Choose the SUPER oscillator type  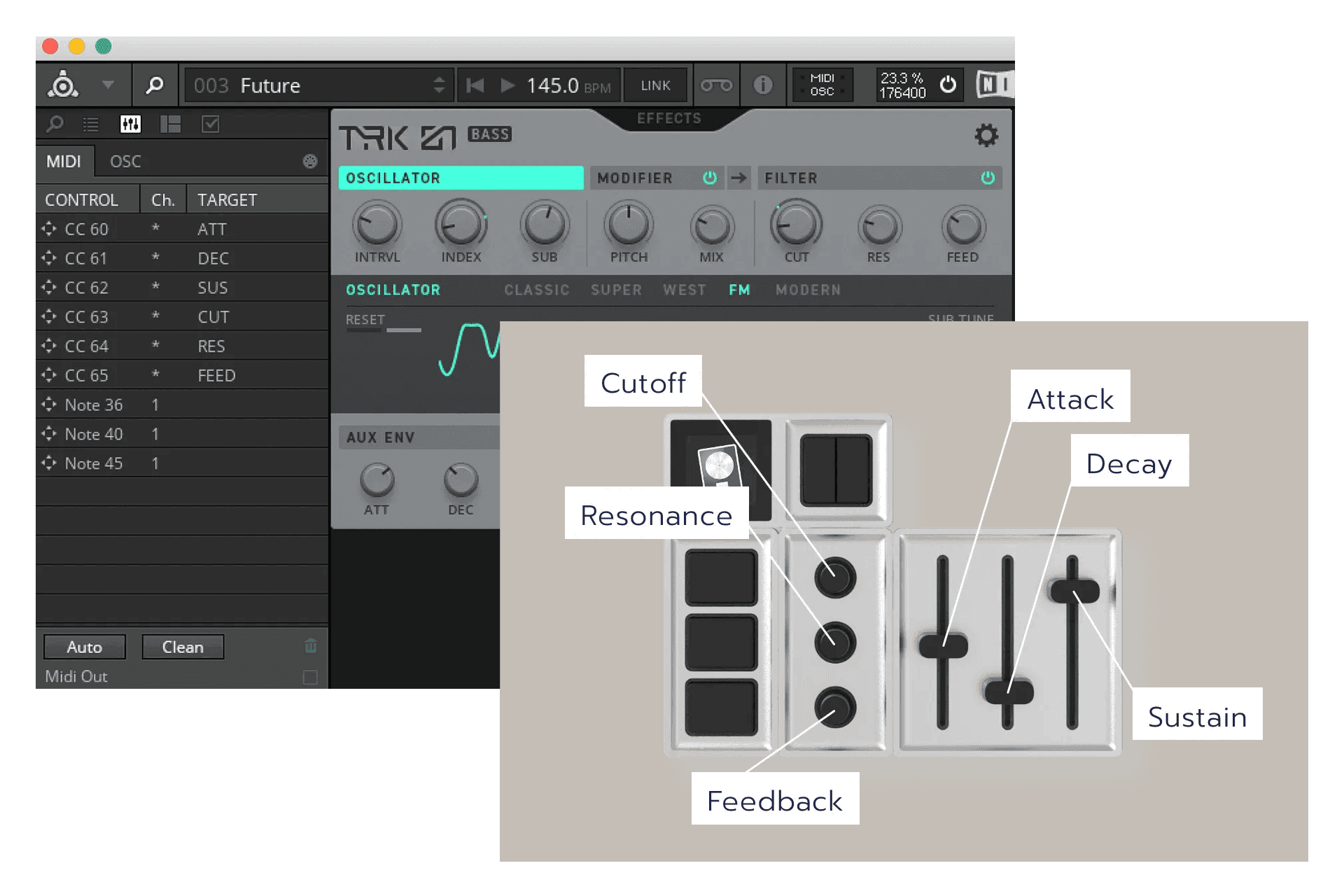(616, 290)
